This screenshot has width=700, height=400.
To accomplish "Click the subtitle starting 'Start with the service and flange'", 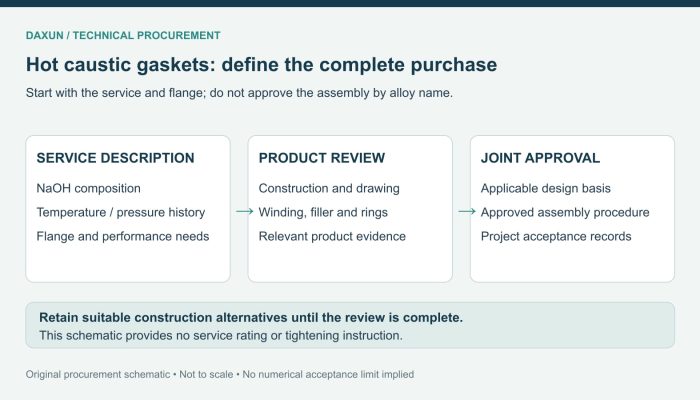I will [x=239, y=93].
